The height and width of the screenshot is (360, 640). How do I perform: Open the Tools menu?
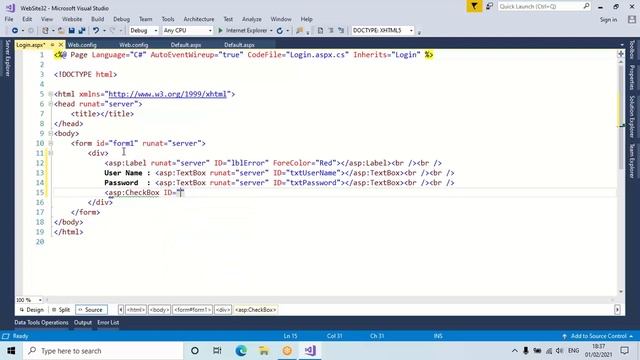(168, 19)
